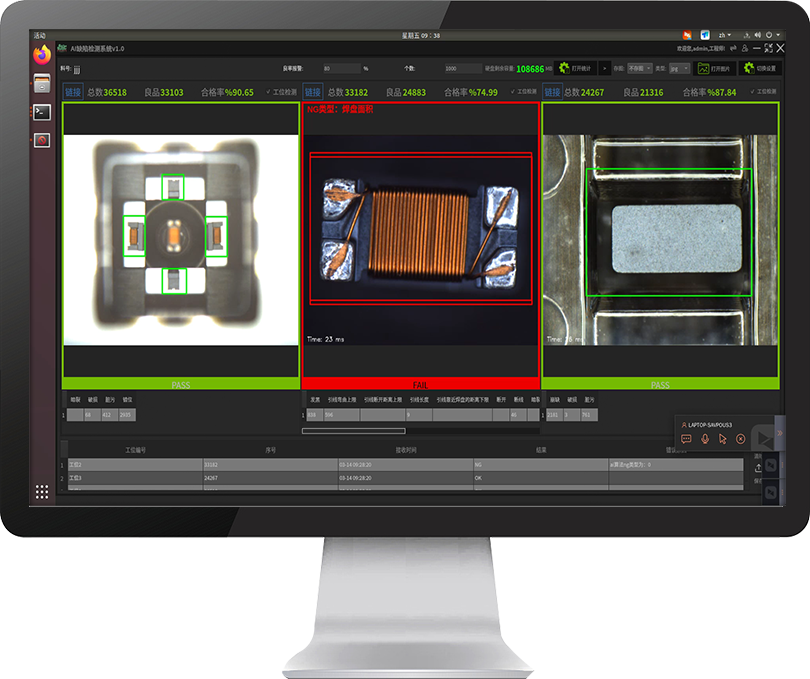Image resolution: width=810 pixels, height=679 pixels.
Task: Click the 108686 disk space value
Action: (530, 69)
